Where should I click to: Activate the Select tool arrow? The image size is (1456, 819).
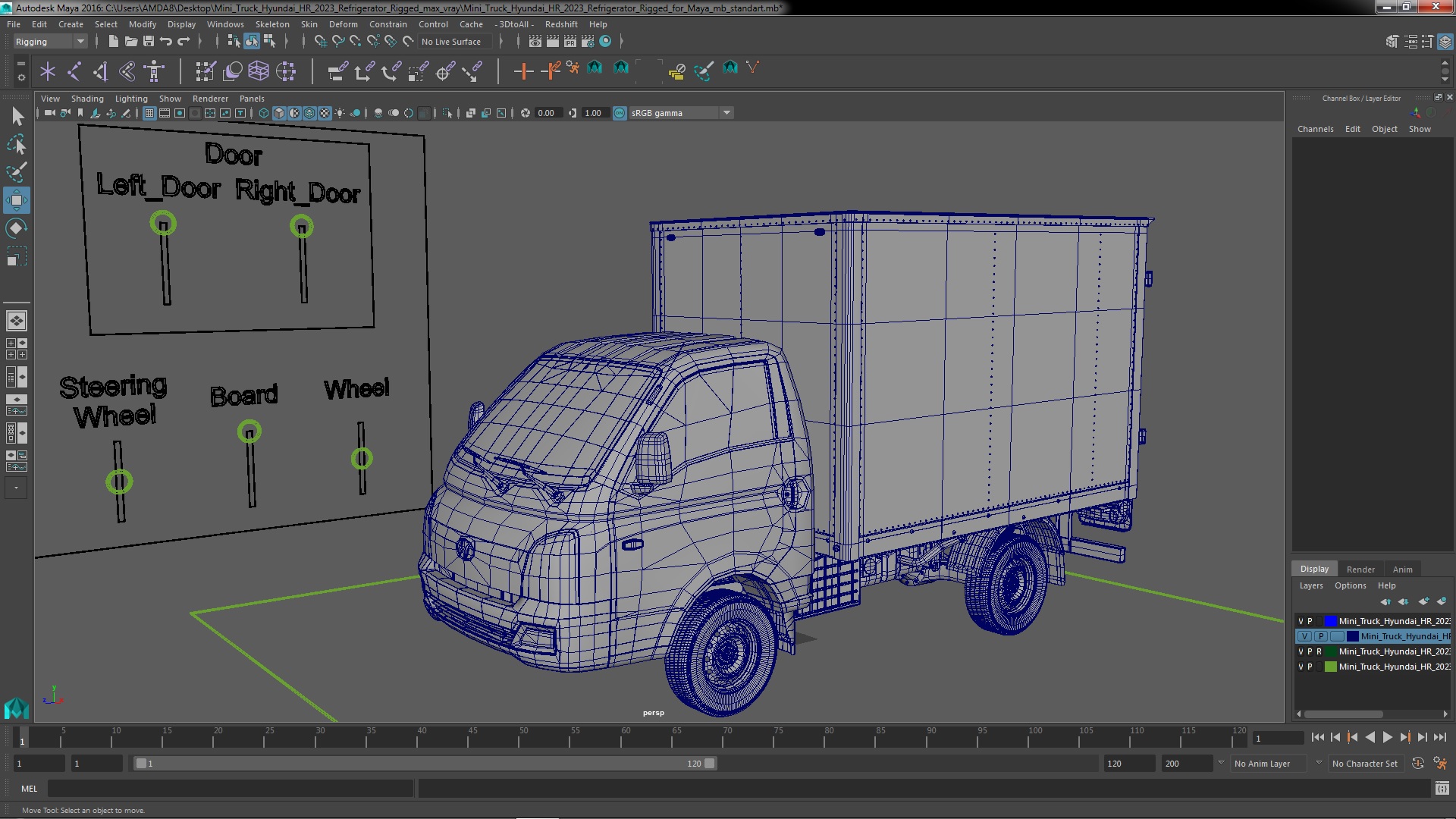tap(17, 116)
